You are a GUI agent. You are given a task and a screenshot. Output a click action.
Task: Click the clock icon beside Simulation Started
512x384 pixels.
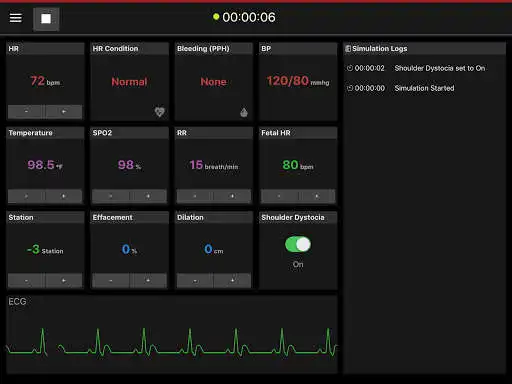tap(350, 88)
